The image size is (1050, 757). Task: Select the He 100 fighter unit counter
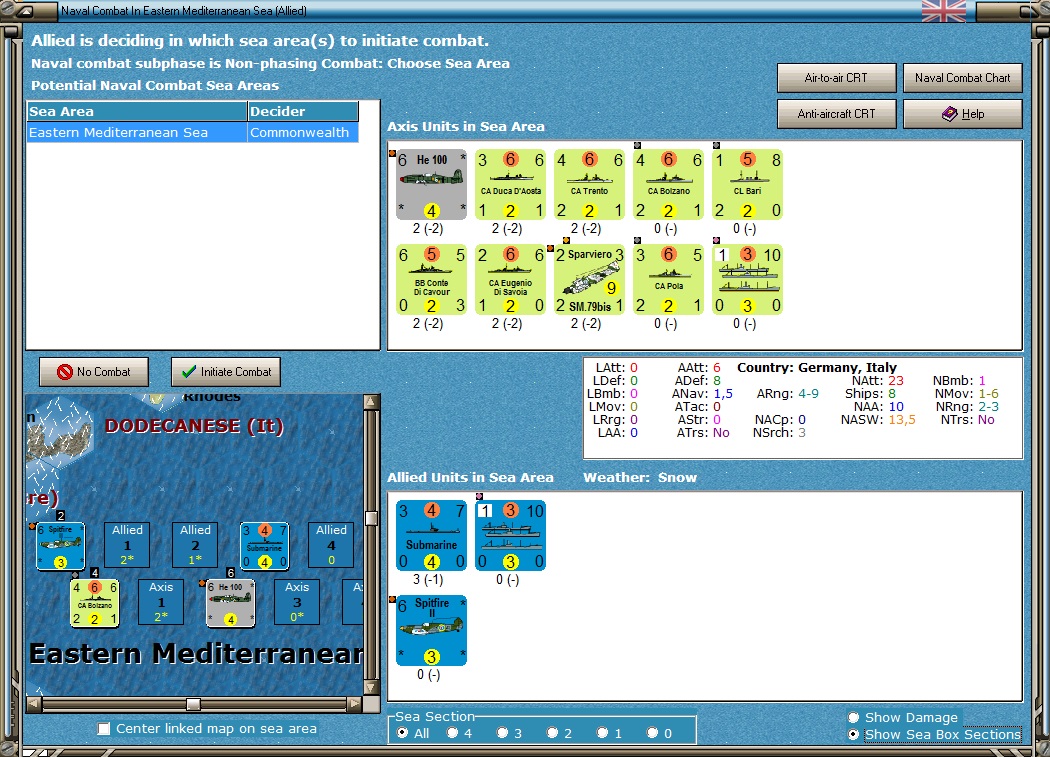point(431,185)
